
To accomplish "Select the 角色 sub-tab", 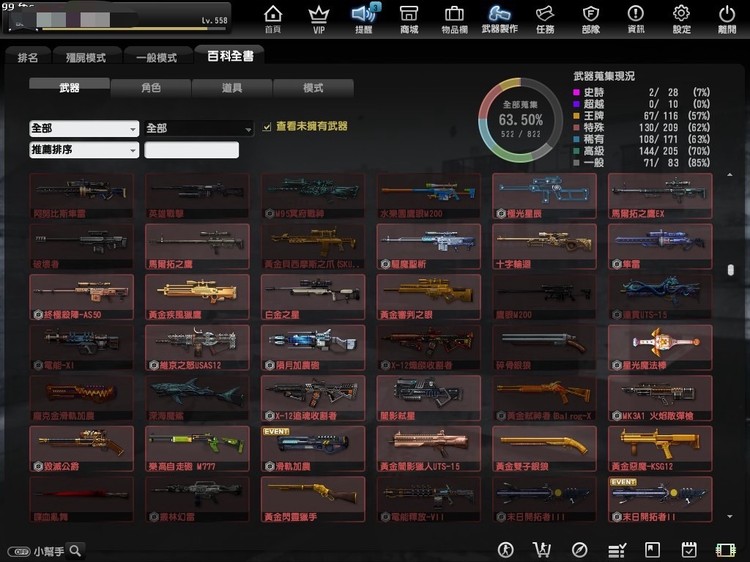I will [x=151, y=88].
